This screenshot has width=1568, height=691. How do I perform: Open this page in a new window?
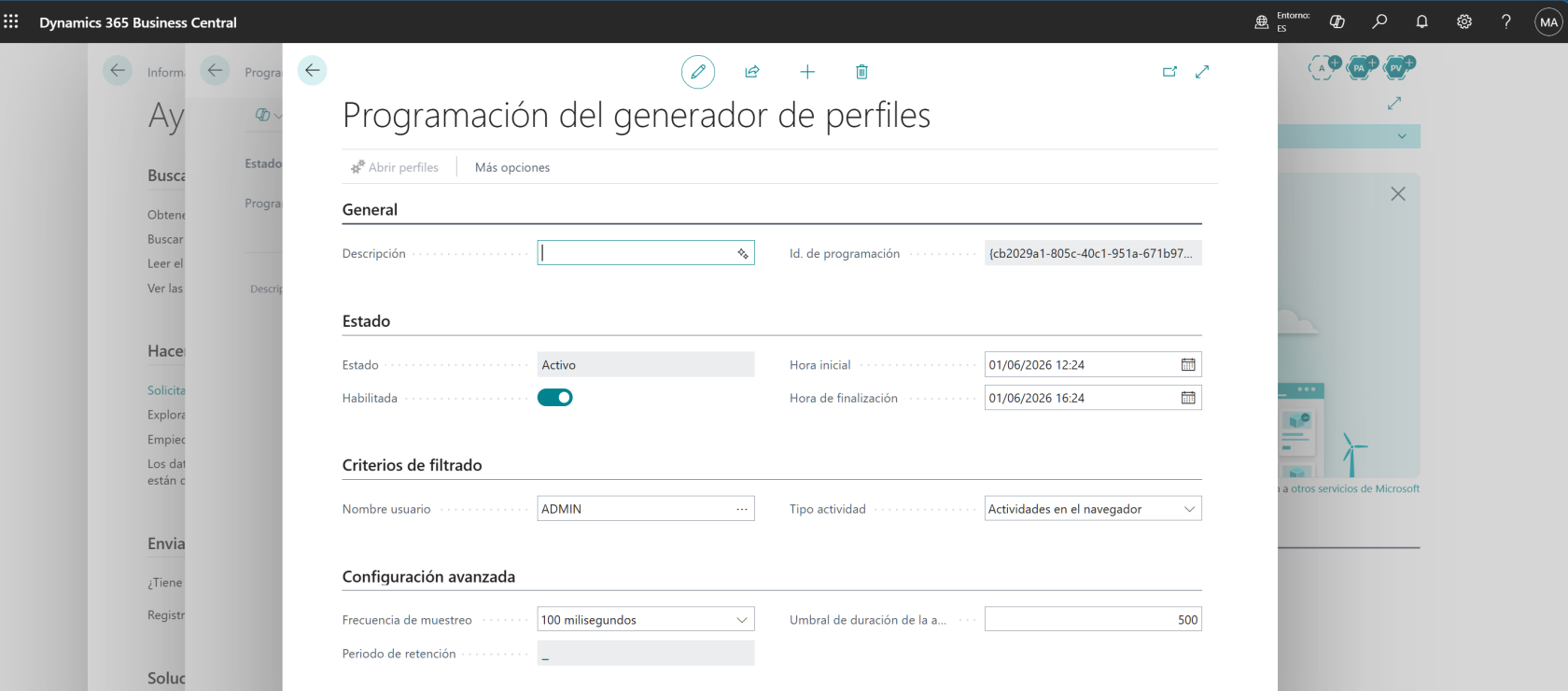tap(1169, 72)
